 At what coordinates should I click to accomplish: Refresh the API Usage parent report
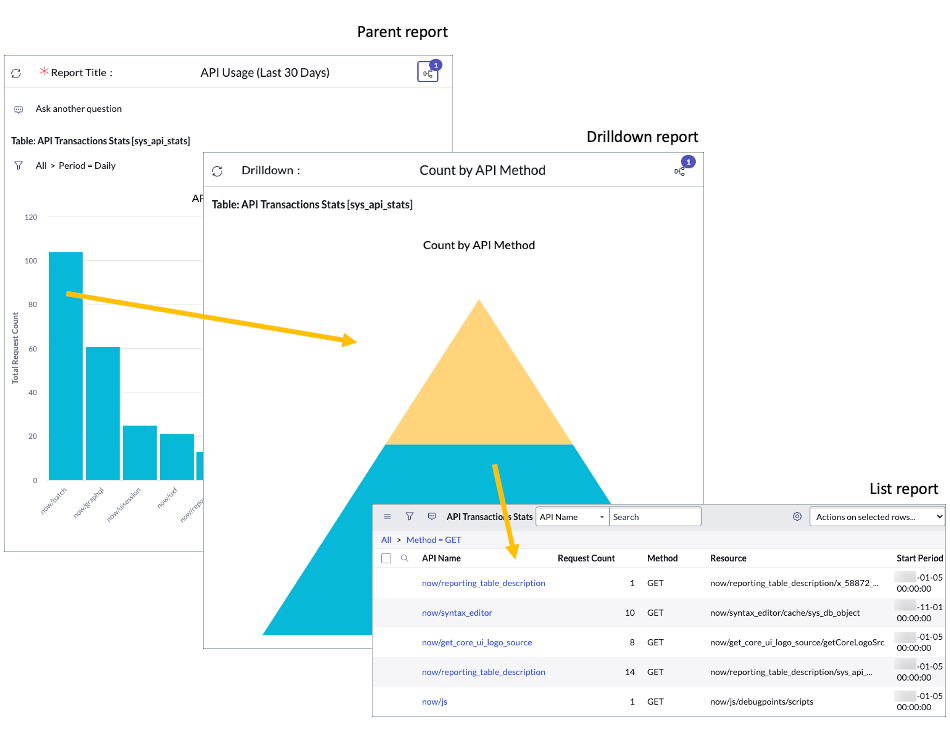[16, 73]
